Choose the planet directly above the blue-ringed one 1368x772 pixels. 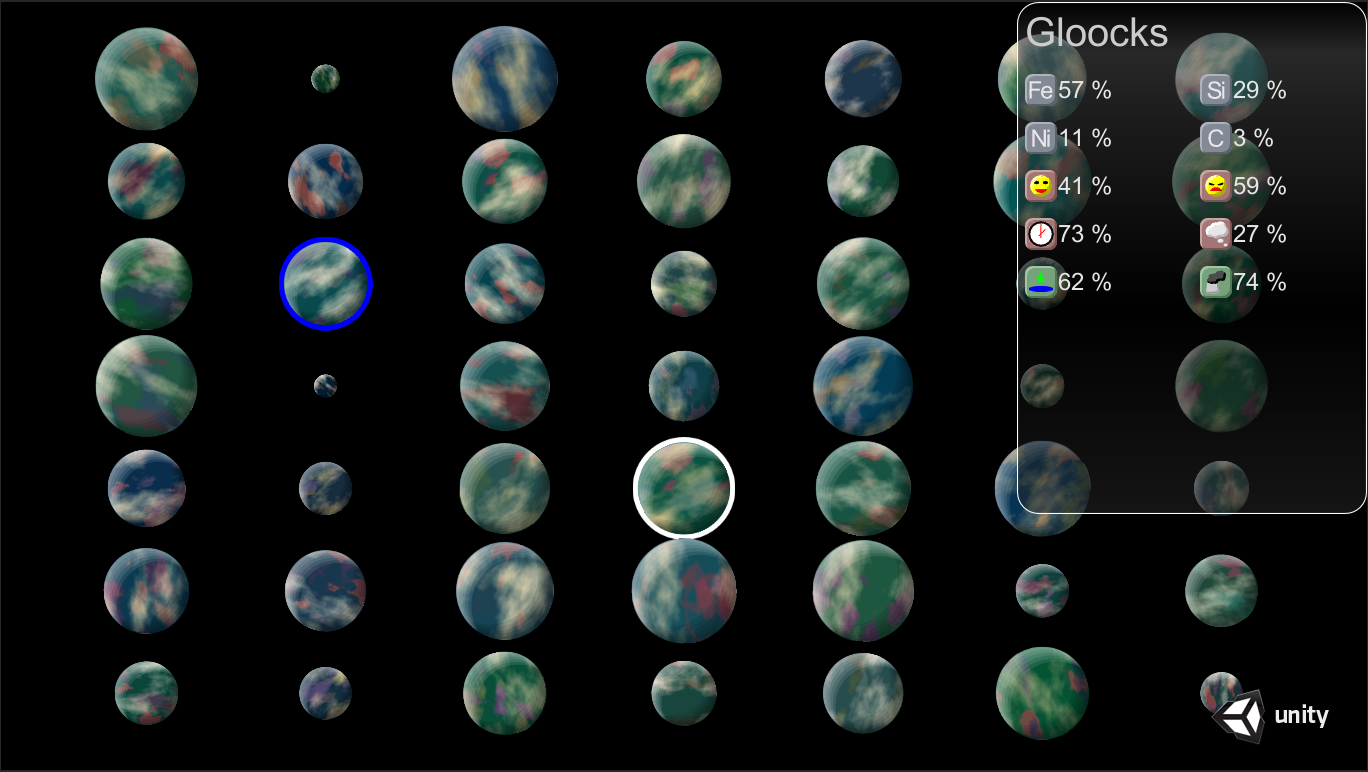click(x=325, y=182)
